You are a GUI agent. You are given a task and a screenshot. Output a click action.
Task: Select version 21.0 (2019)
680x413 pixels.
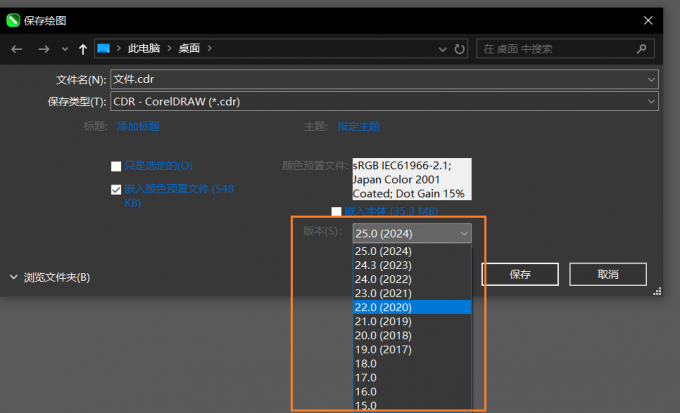pos(412,321)
